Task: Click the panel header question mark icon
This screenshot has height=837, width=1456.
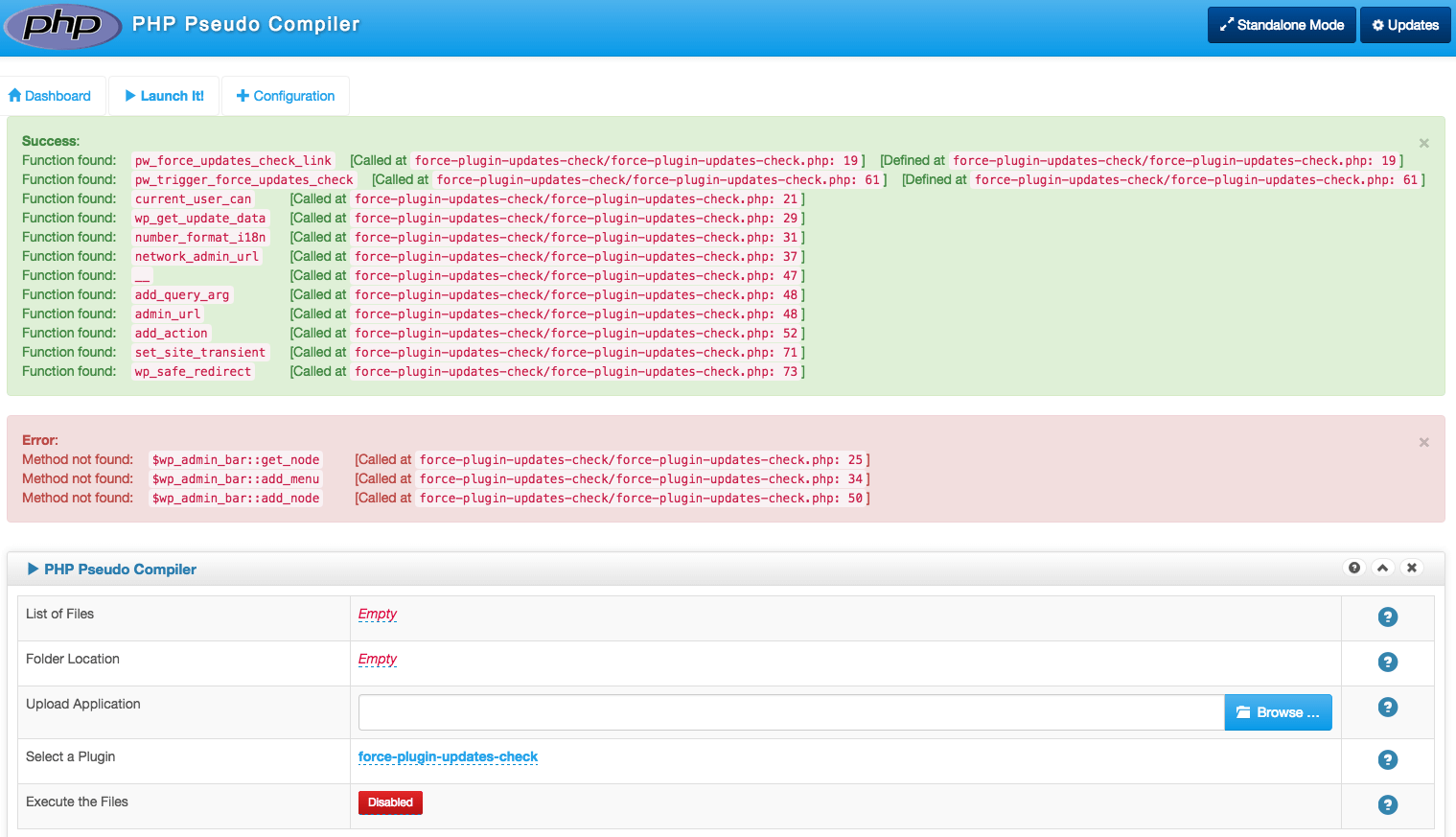Action: [x=1354, y=568]
